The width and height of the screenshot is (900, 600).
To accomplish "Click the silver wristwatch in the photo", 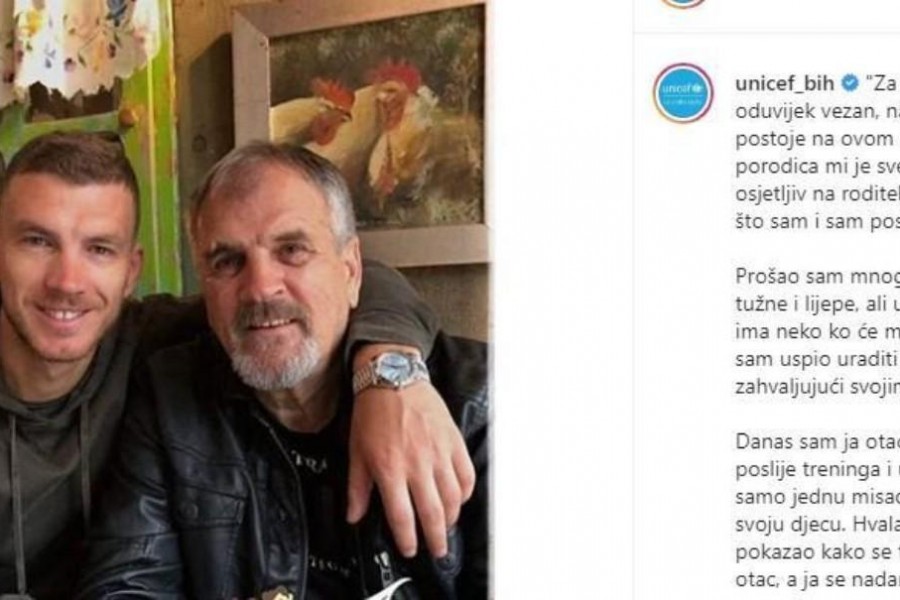I will 392,371.
